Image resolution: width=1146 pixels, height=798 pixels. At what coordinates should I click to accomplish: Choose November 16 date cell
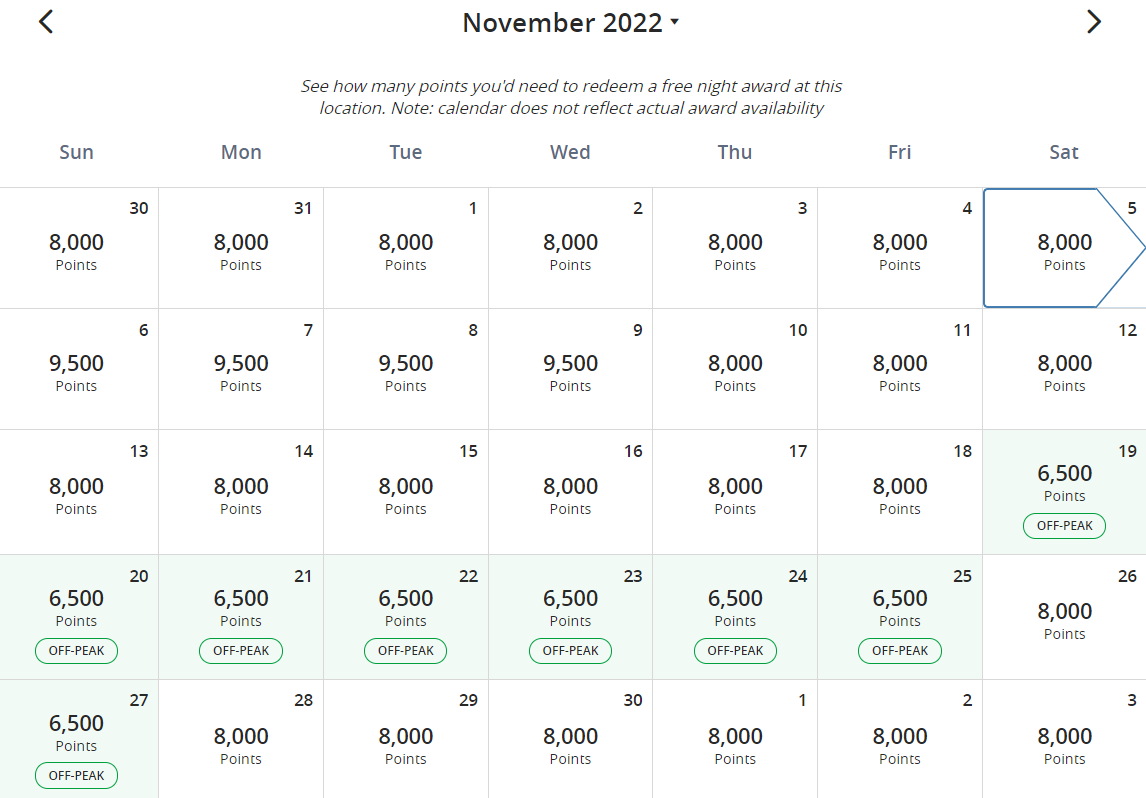[570, 493]
